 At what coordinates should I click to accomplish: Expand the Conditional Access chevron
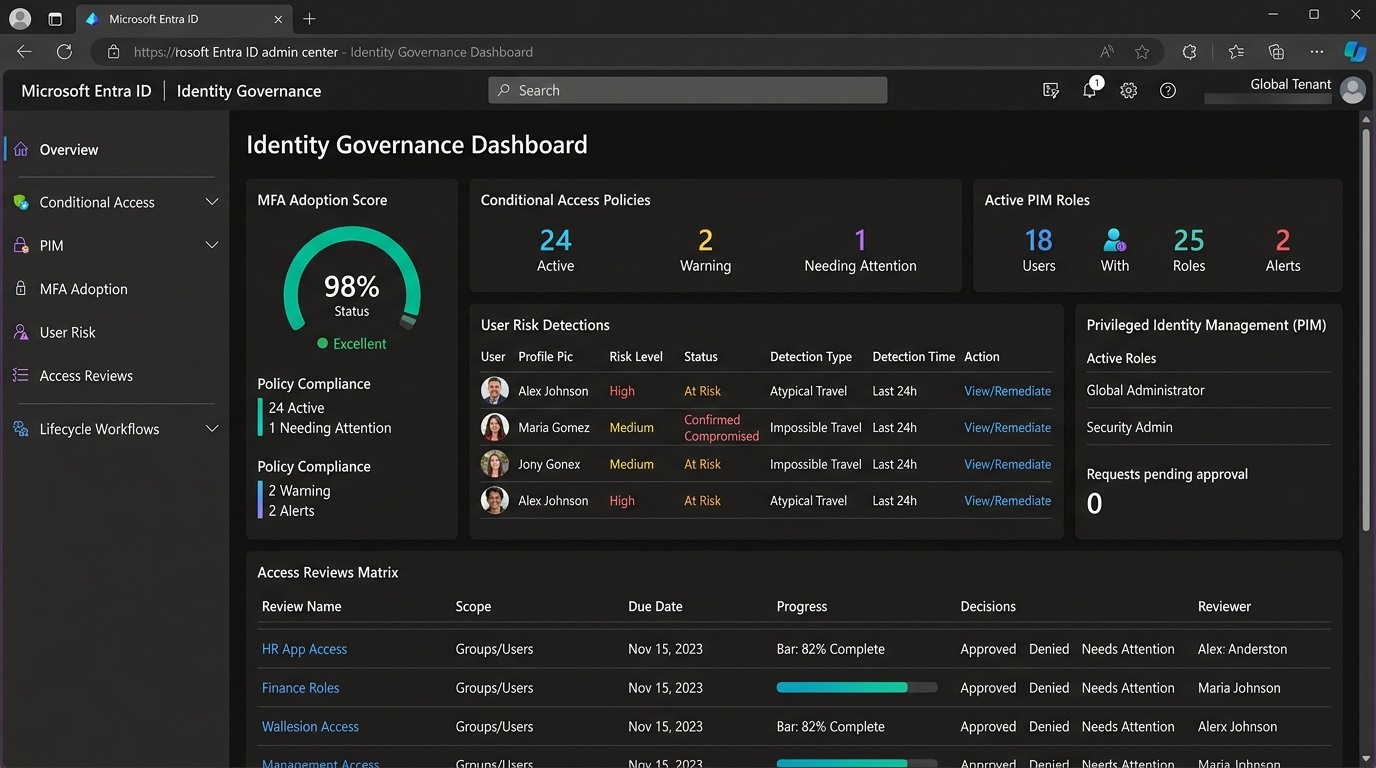[x=212, y=202]
